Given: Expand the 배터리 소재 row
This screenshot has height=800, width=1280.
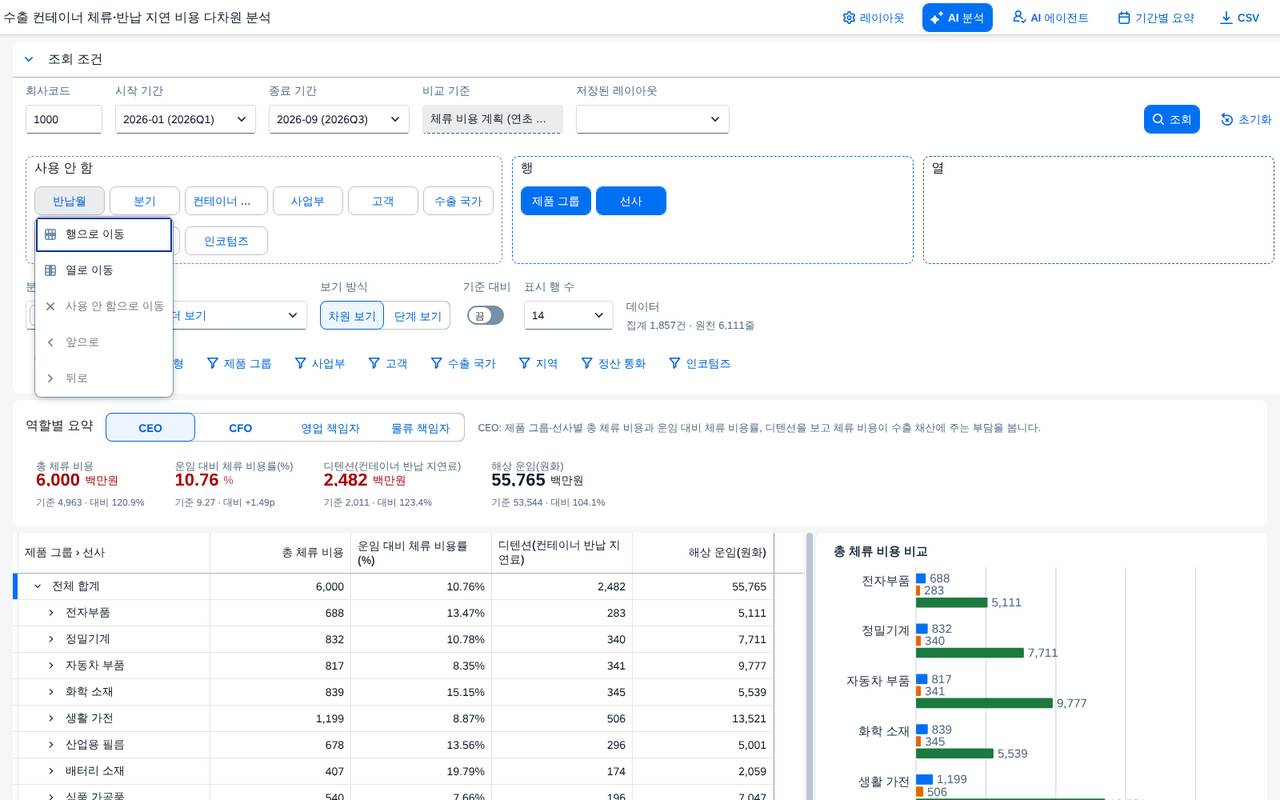Looking at the screenshot, I should click(x=52, y=771).
